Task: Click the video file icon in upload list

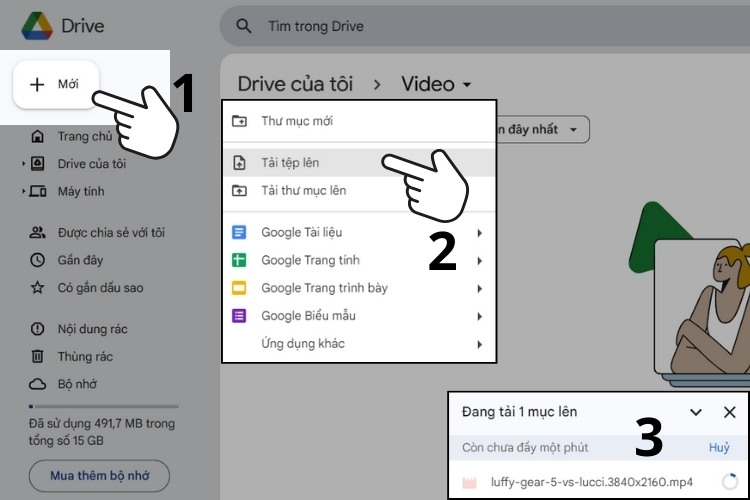Action: tap(469, 482)
